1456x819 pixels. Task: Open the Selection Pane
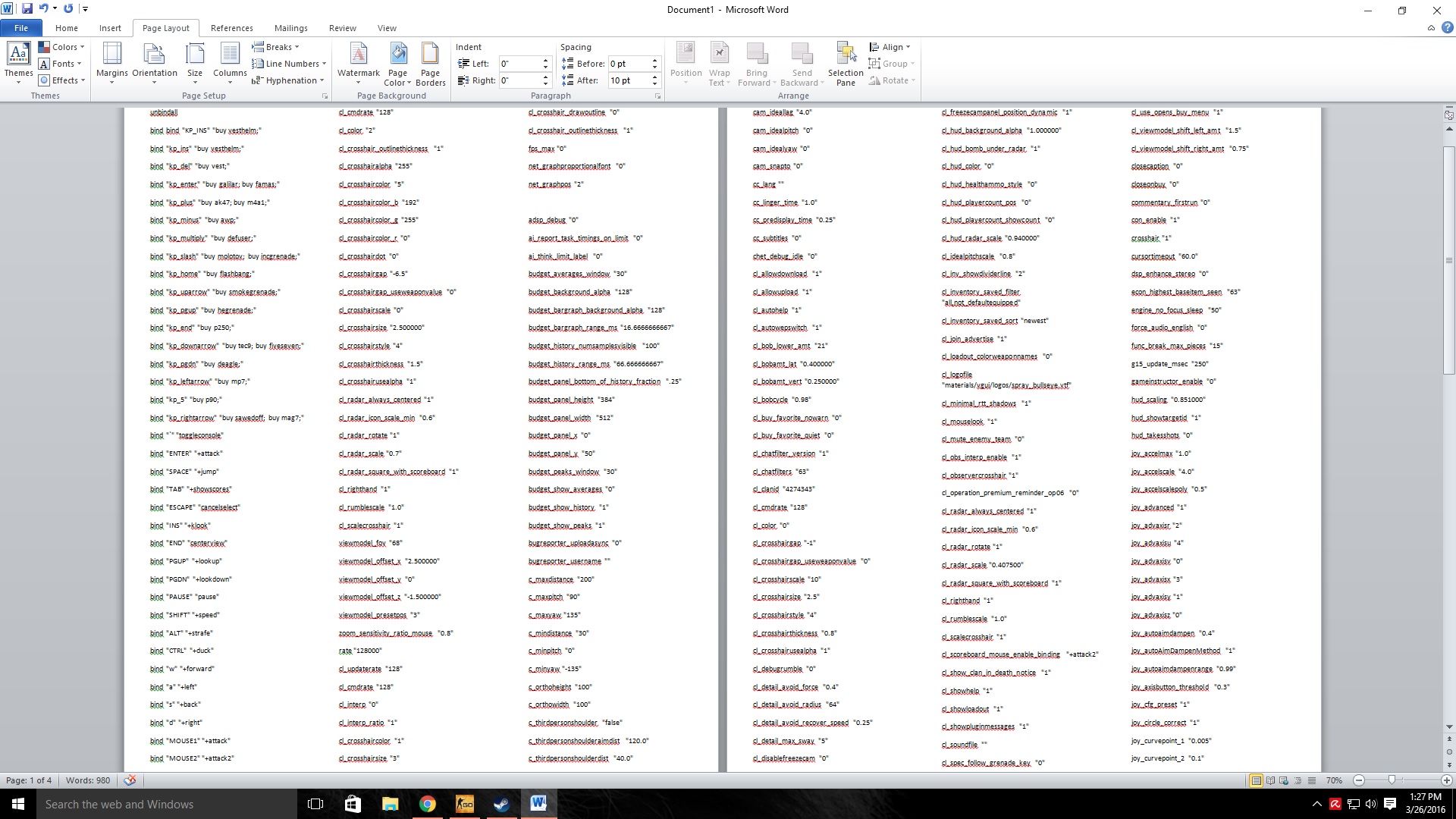pyautogui.click(x=846, y=64)
